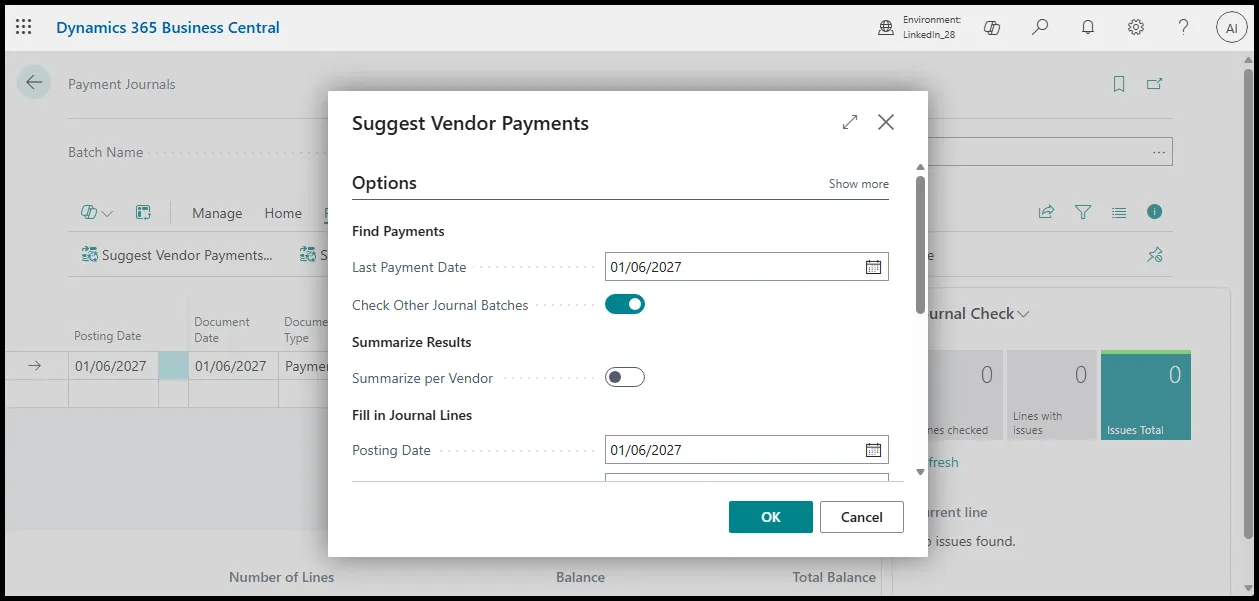Show more options in dialog
The height and width of the screenshot is (601, 1259).
tap(859, 184)
